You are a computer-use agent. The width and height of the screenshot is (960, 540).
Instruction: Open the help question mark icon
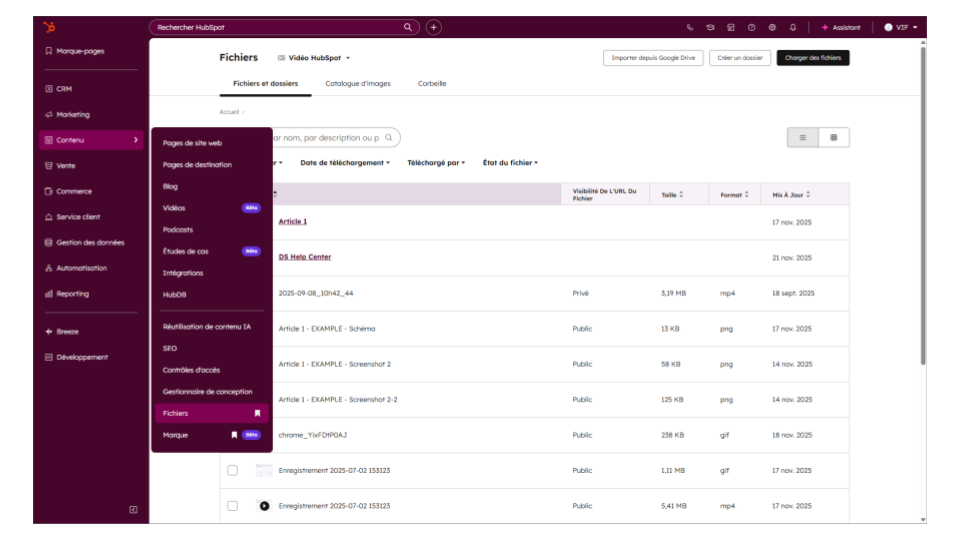point(751,27)
